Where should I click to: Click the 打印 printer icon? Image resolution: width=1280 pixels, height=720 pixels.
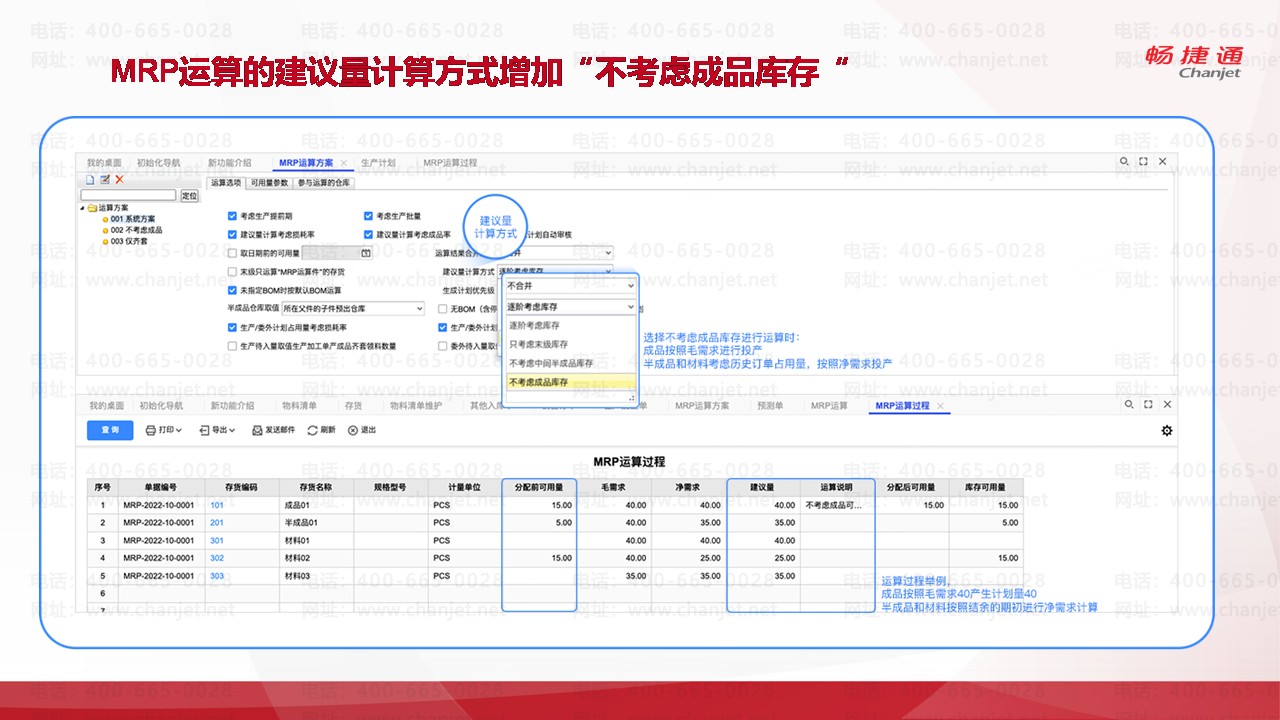click(151, 430)
